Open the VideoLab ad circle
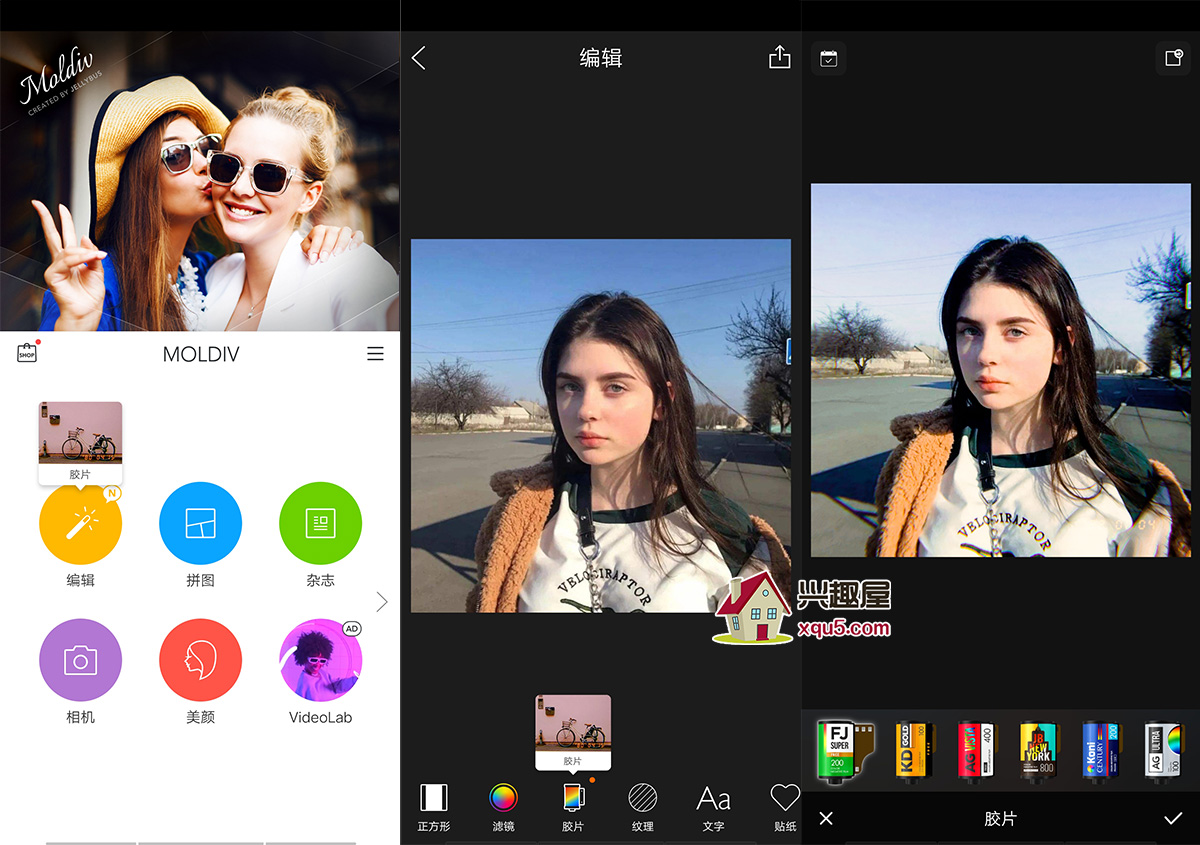 click(320, 660)
